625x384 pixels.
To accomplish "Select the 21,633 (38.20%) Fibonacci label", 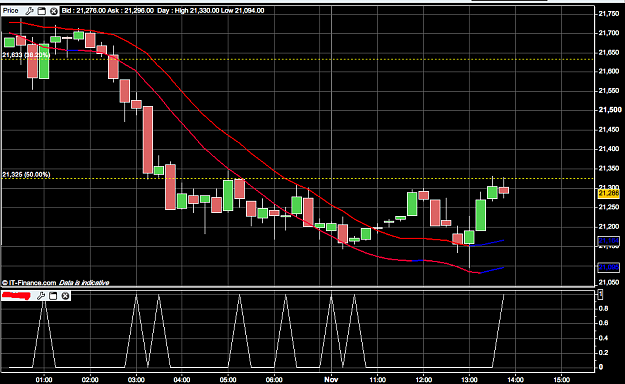I will [x=26, y=55].
